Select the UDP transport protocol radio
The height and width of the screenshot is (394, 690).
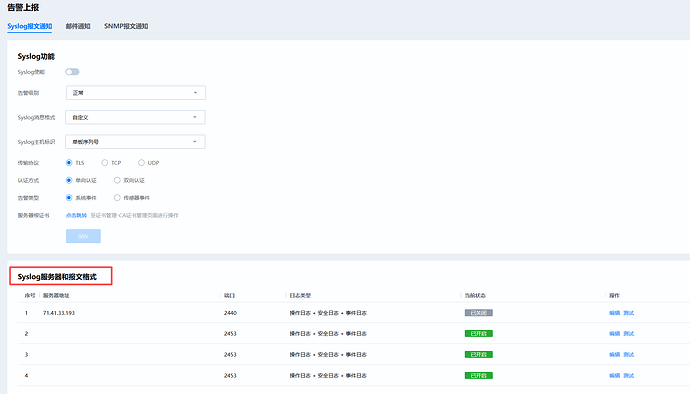[141, 163]
